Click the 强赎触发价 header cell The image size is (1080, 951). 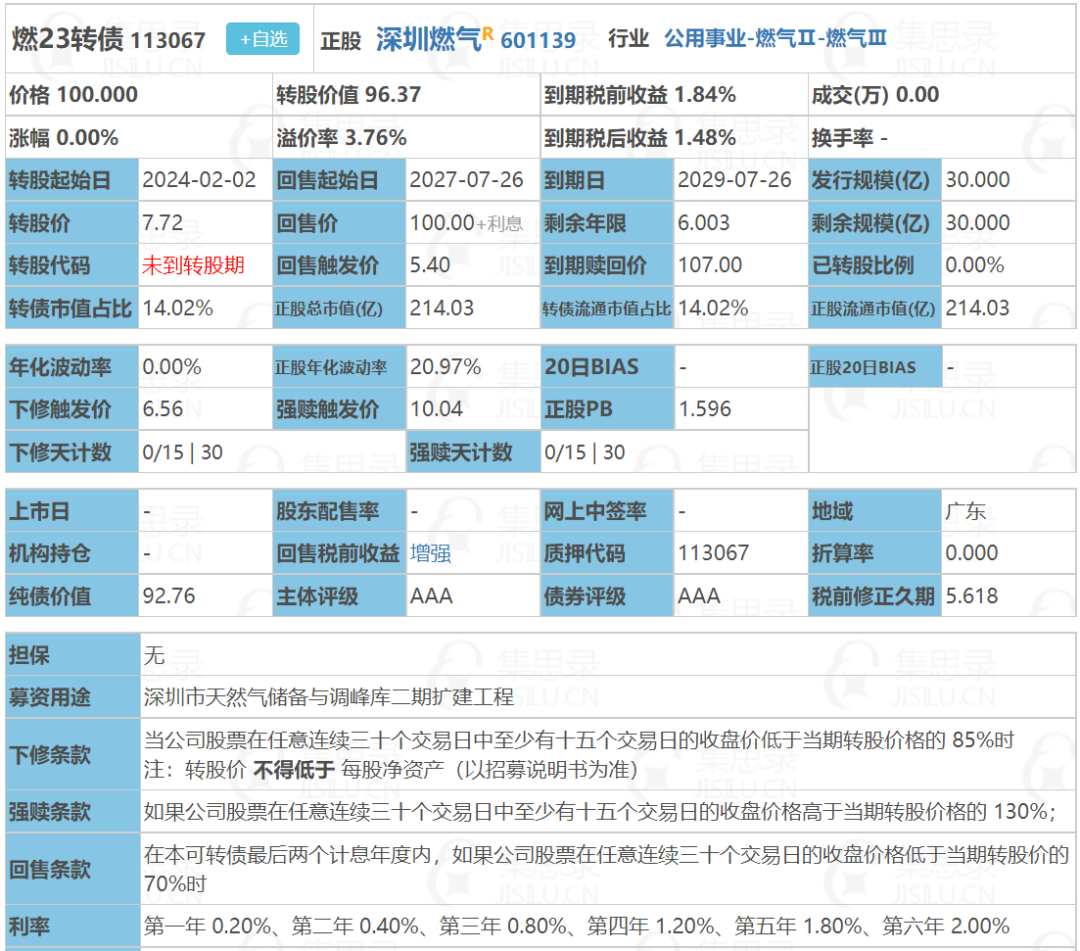click(340, 409)
